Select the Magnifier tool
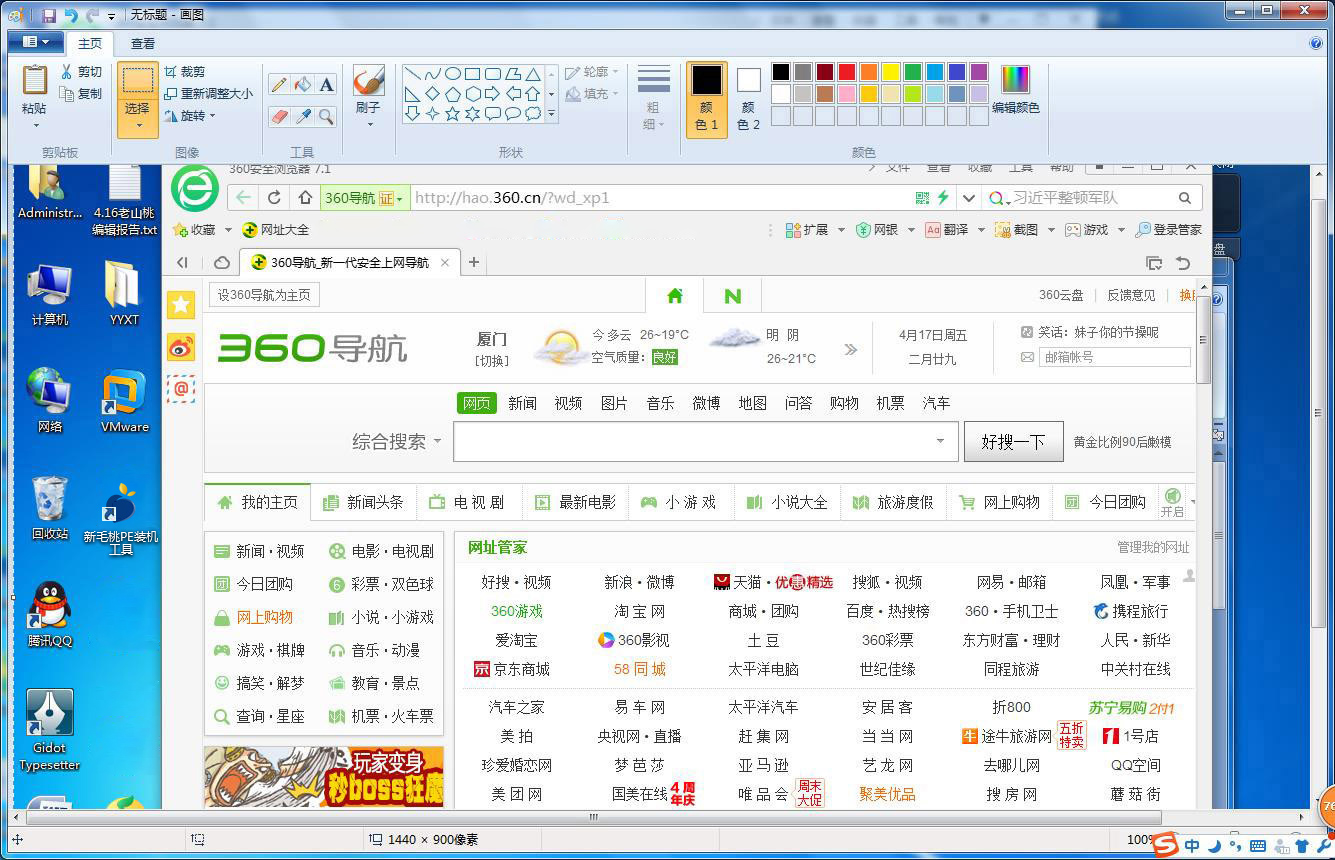 (326, 116)
